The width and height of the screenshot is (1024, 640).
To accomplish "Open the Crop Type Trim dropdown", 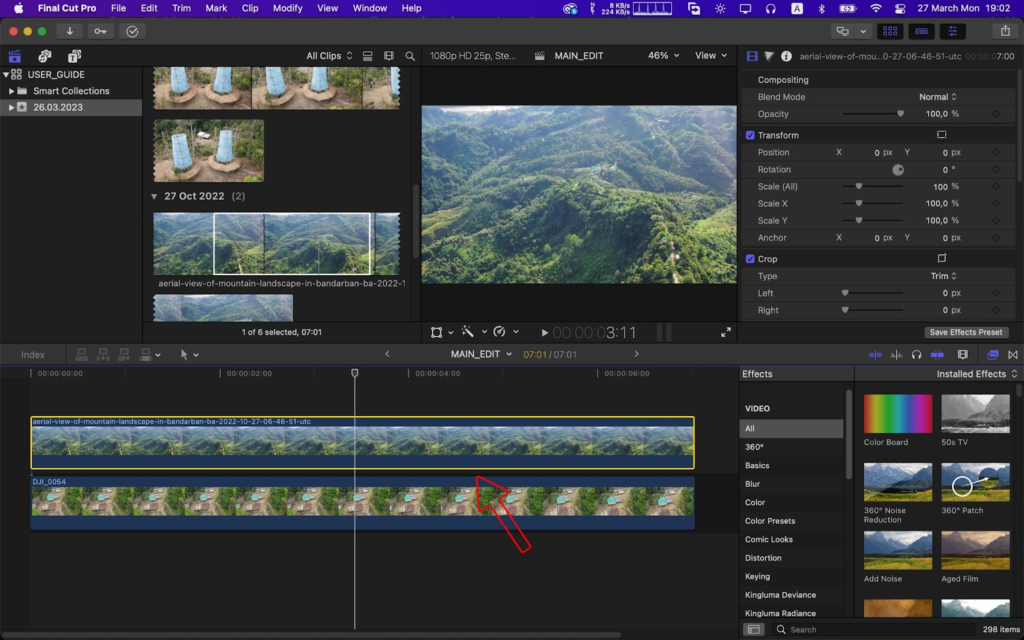I will (x=944, y=276).
